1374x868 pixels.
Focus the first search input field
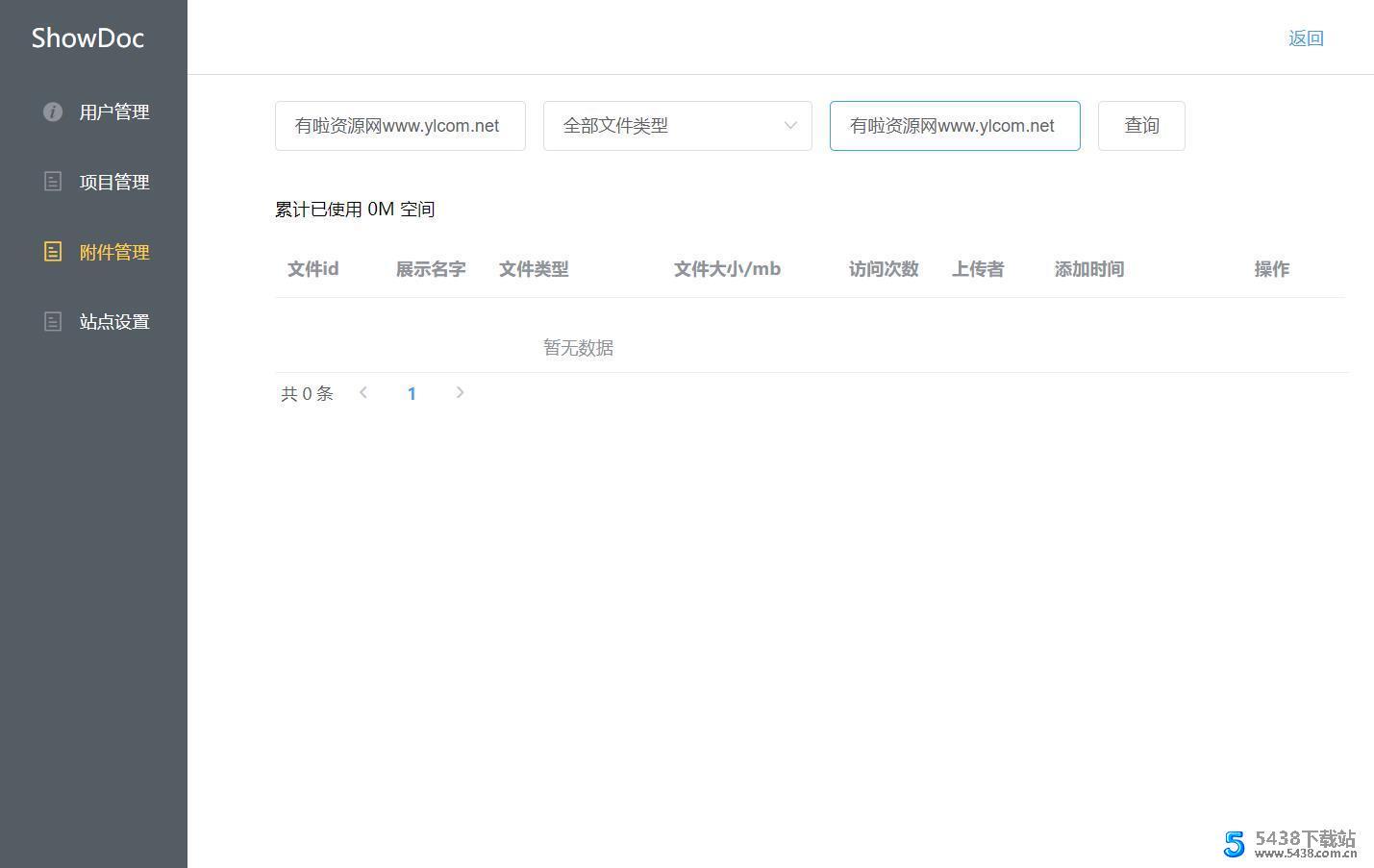(x=400, y=126)
